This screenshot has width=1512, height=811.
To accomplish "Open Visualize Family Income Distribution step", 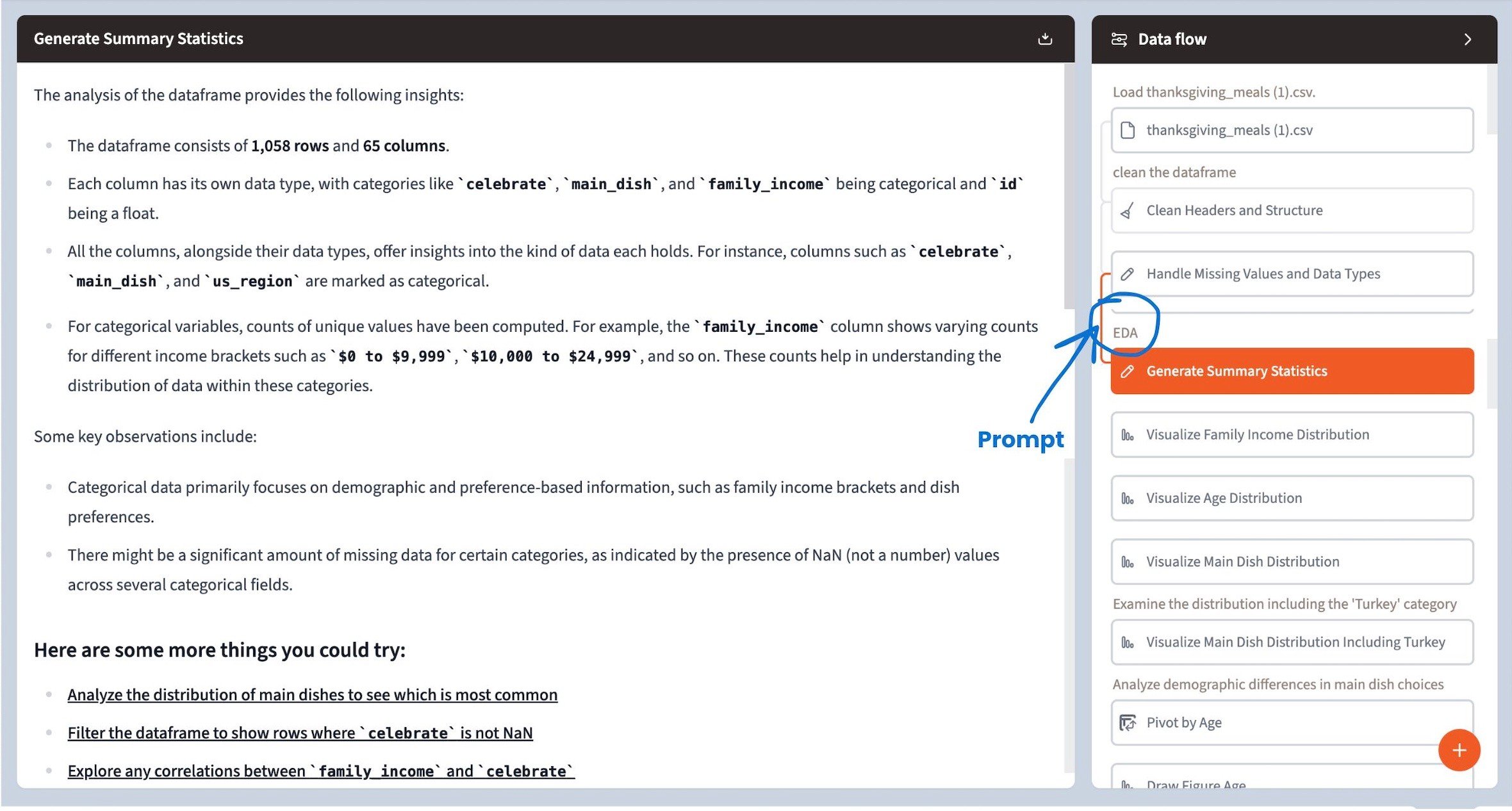I will (x=1292, y=435).
